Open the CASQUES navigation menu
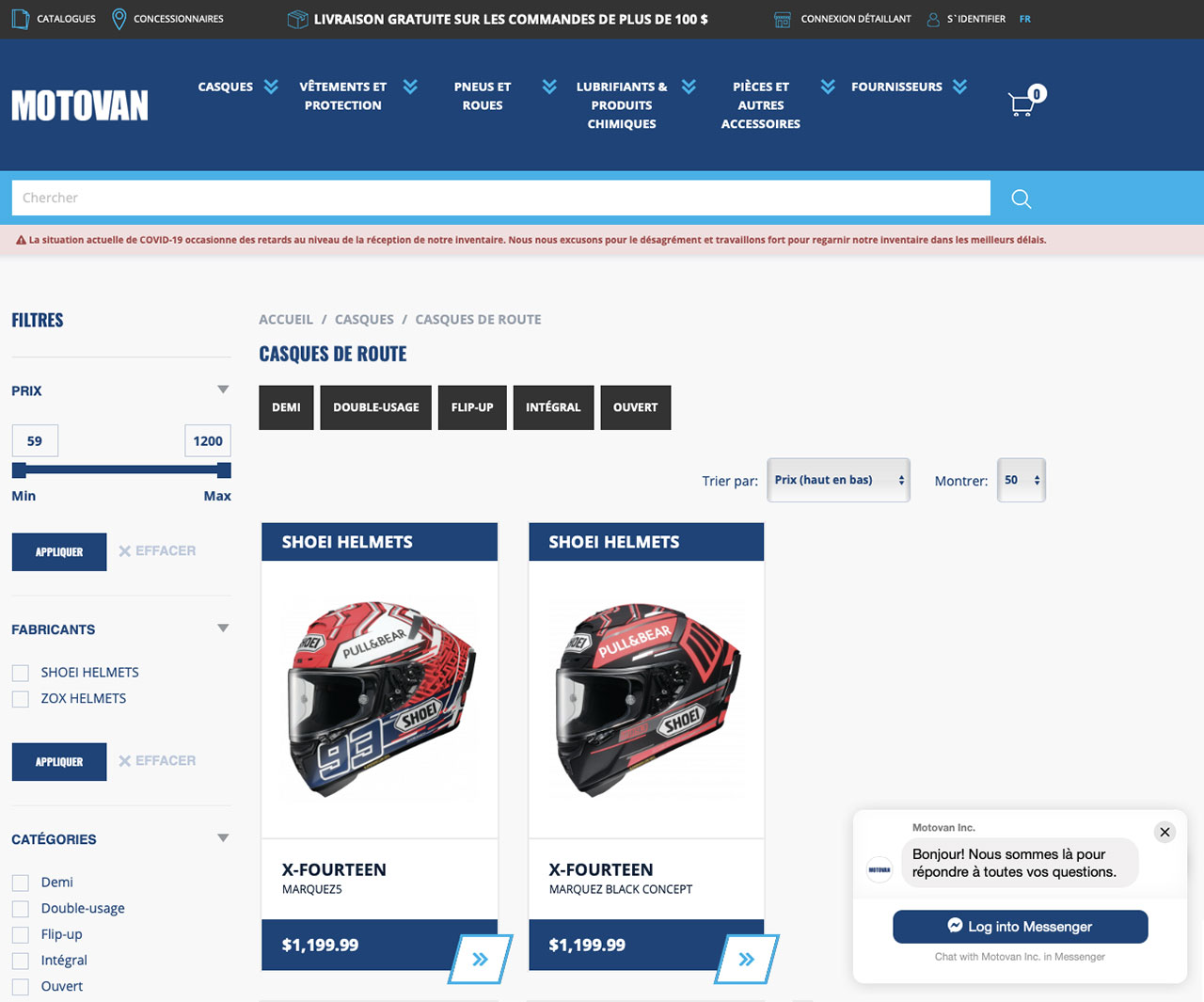Viewport: 1204px width, 1002px height. pyautogui.click(x=226, y=87)
